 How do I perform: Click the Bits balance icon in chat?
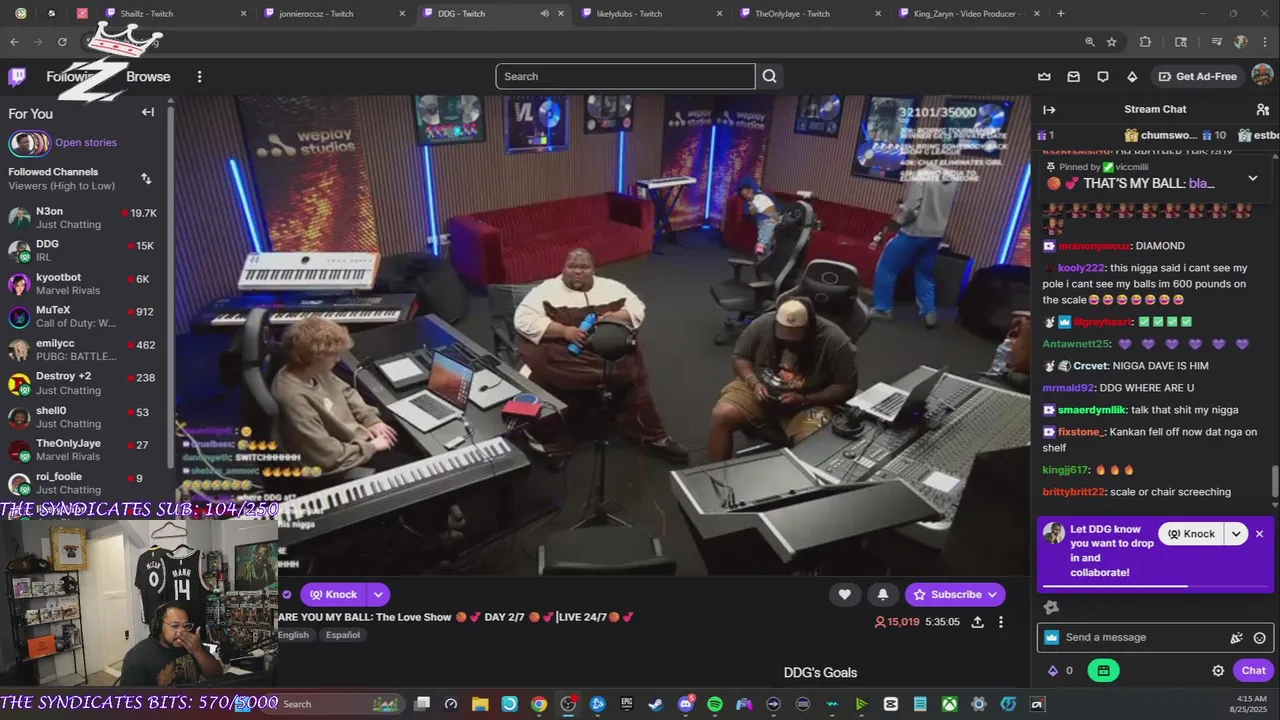[x=1052, y=671]
